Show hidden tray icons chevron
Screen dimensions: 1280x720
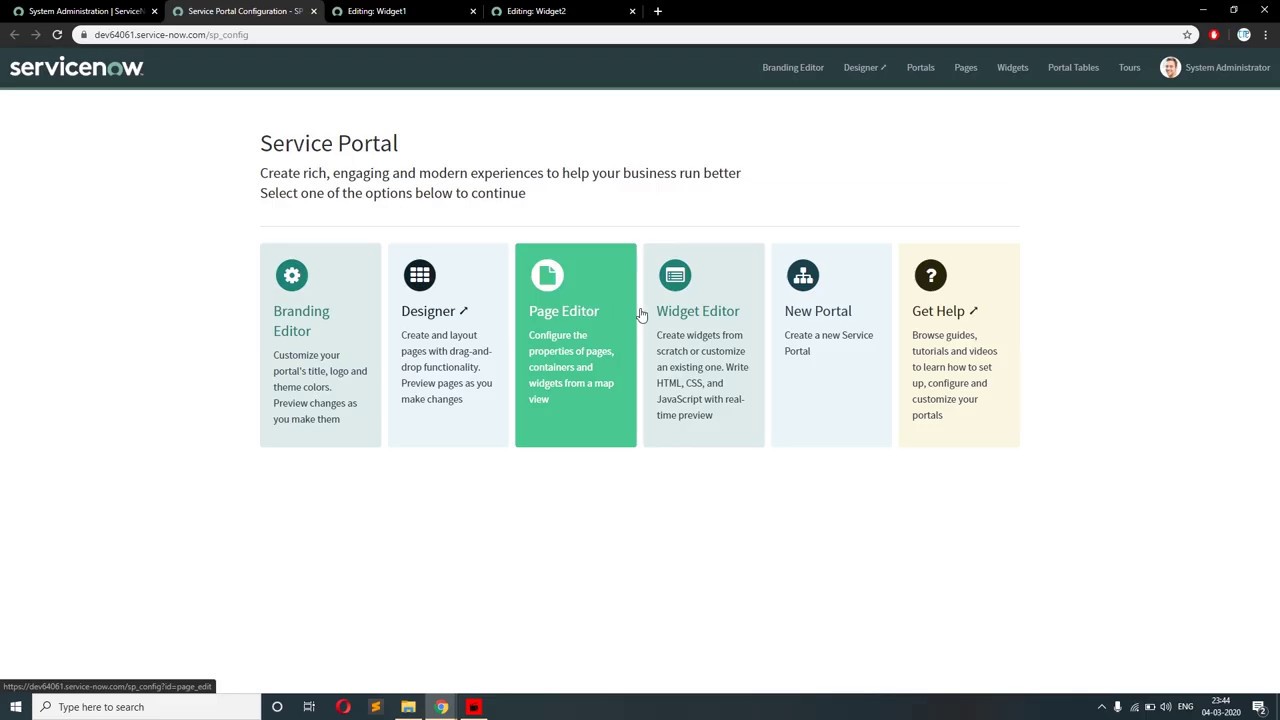click(1102, 707)
